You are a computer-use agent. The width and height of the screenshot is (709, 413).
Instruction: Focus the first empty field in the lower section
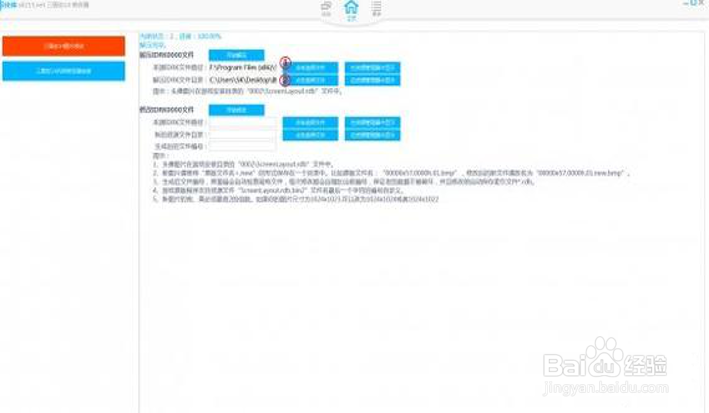[x=243, y=123]
